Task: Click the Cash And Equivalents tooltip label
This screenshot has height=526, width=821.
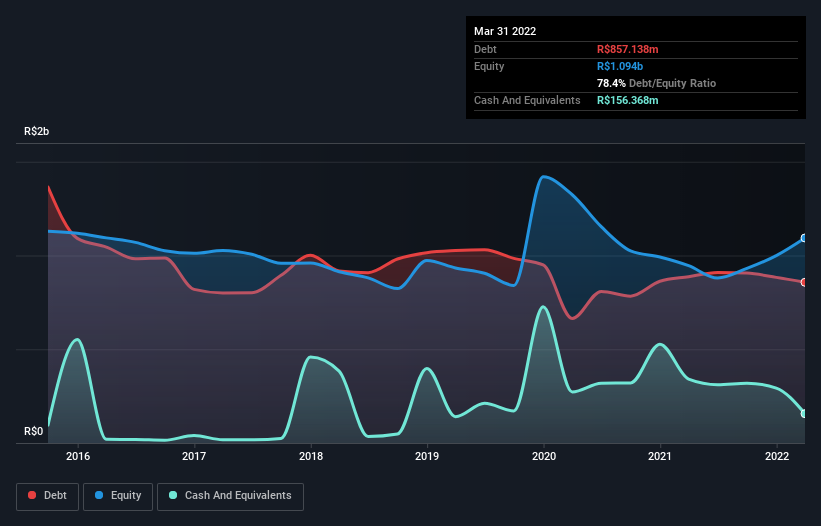Action: (x=527, y=100)
